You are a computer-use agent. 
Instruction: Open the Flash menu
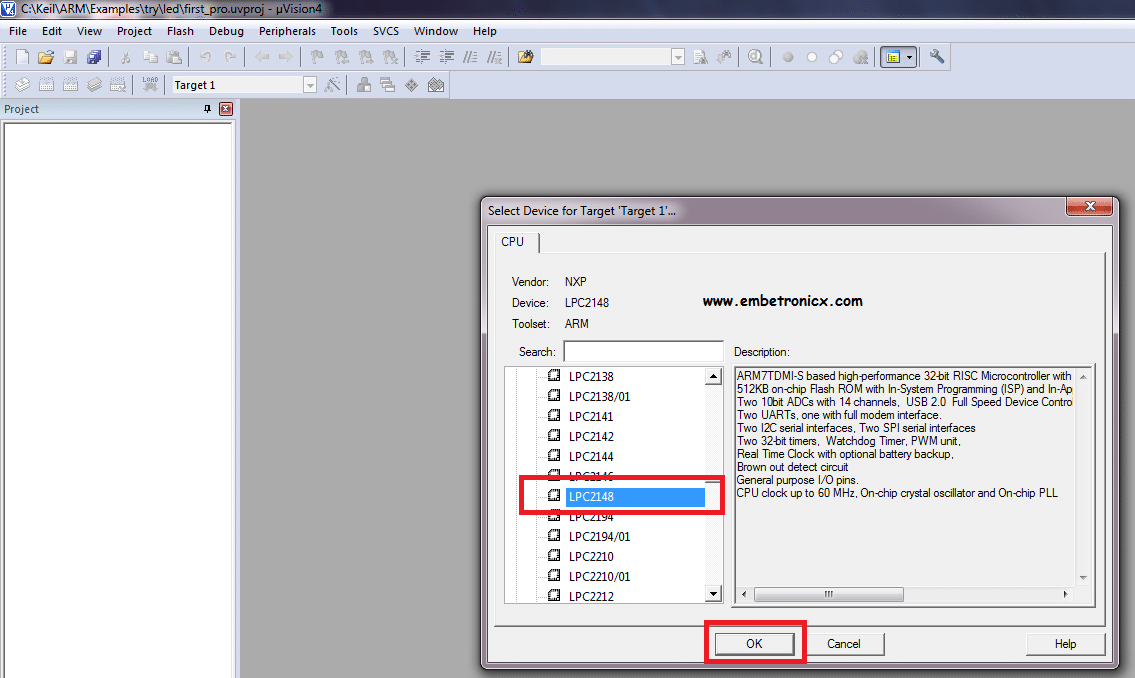click(180, 31)
